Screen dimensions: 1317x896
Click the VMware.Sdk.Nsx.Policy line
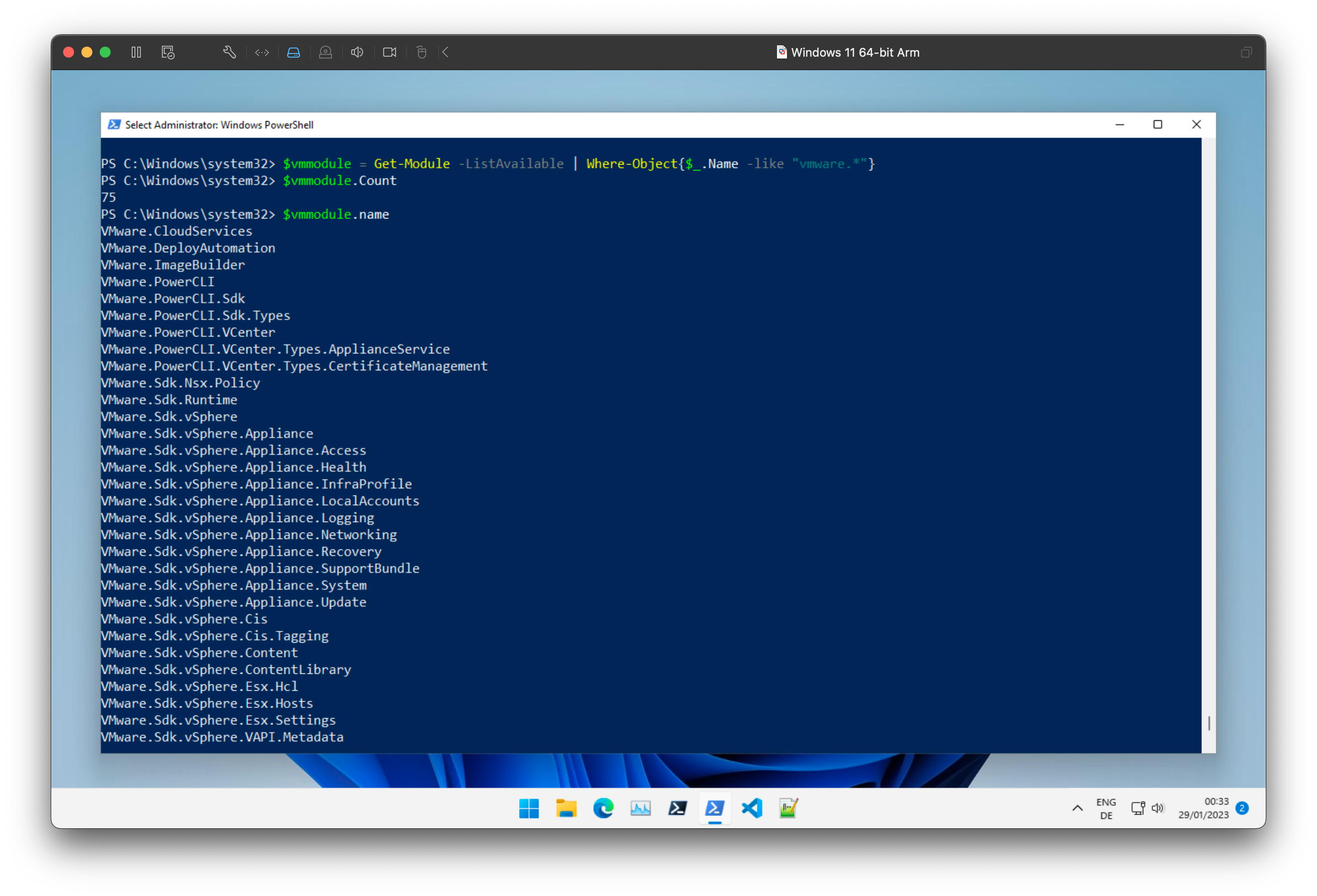point(180,383)
